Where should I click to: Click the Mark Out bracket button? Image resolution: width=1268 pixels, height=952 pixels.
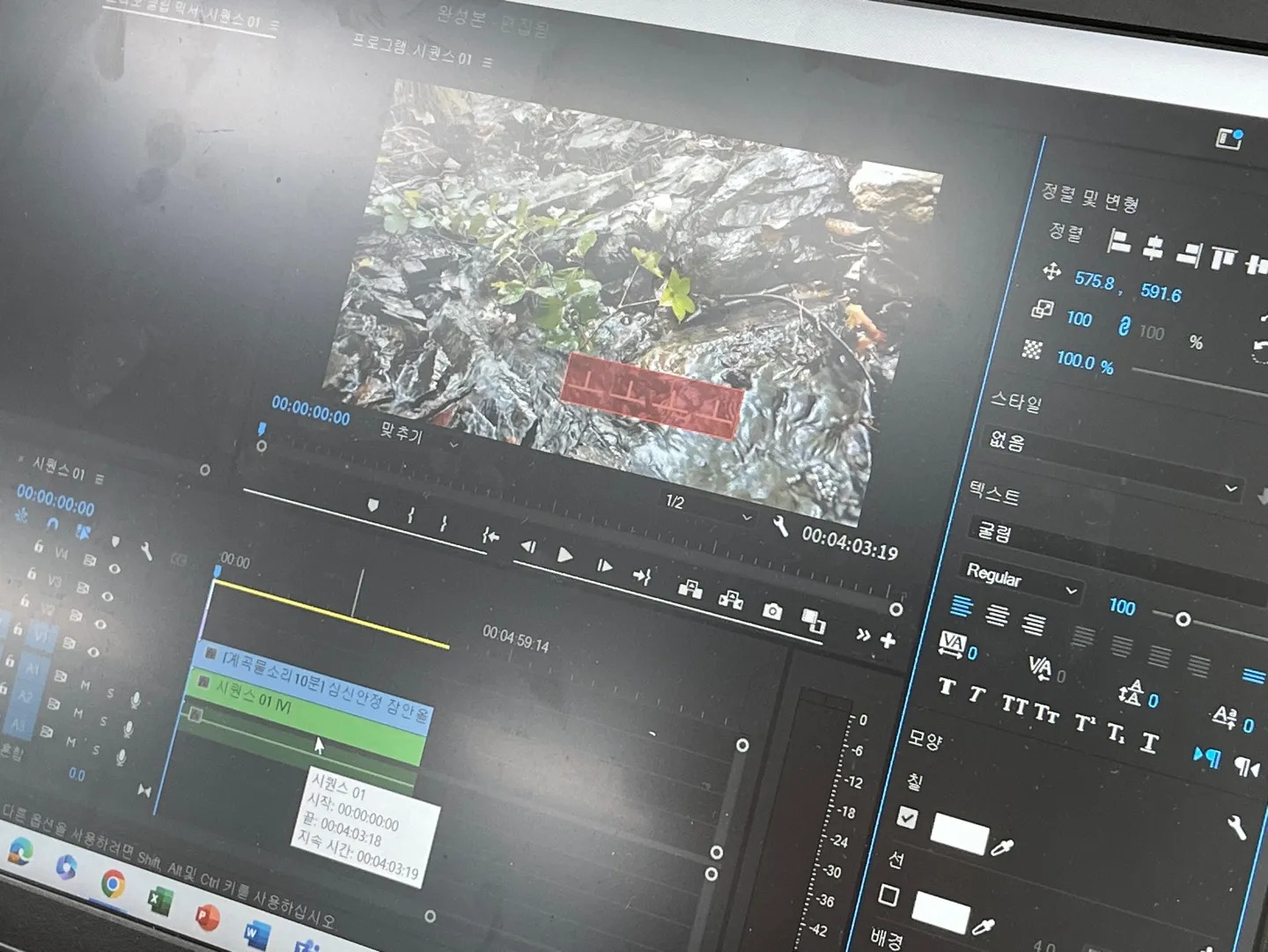tap(444, 523)
